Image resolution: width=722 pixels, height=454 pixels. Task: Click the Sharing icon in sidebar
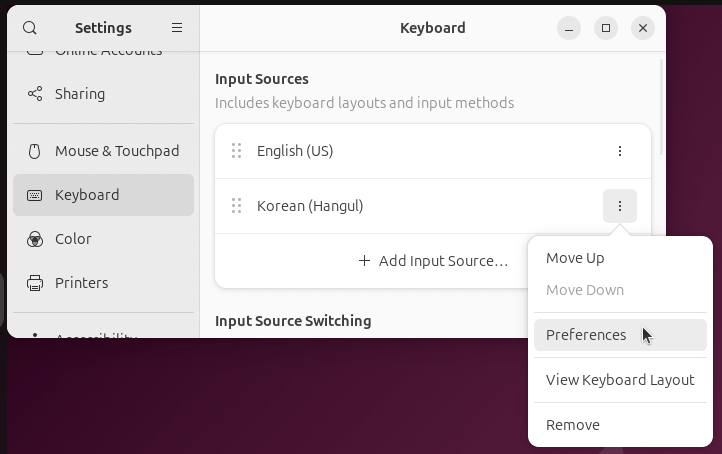(35, 94)
